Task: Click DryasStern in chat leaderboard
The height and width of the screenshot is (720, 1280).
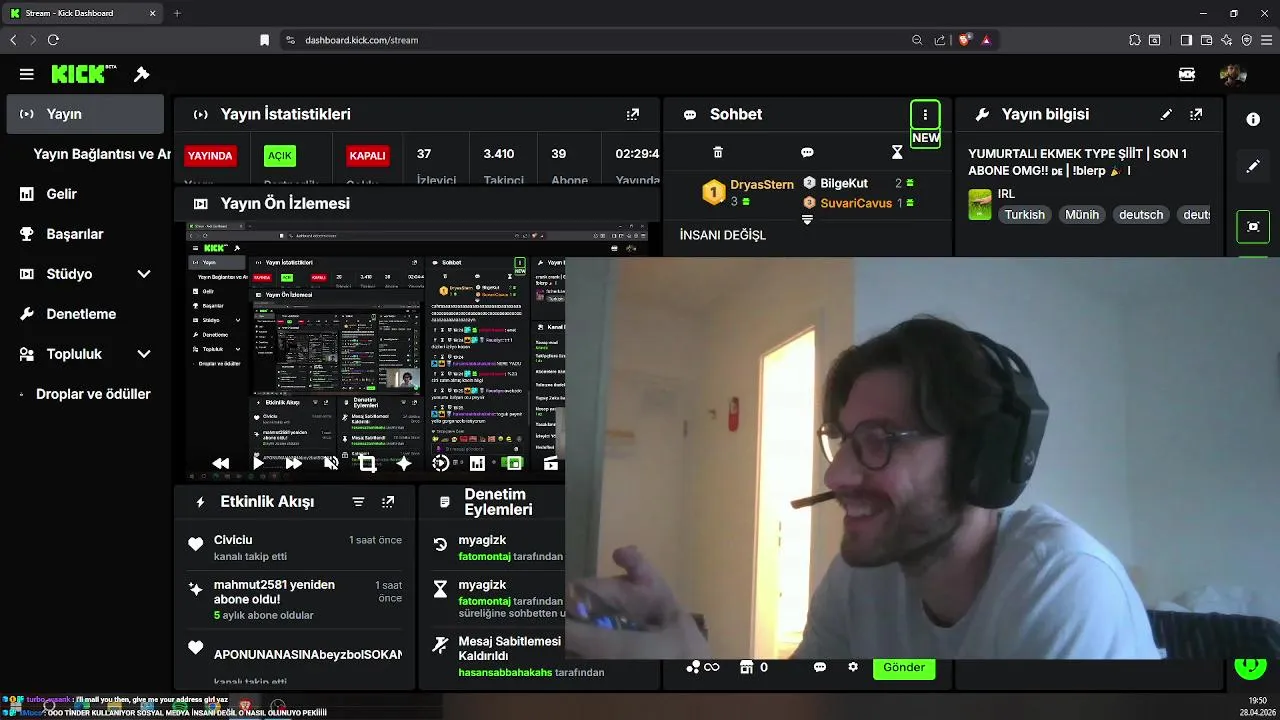Action: click(762, 184)
